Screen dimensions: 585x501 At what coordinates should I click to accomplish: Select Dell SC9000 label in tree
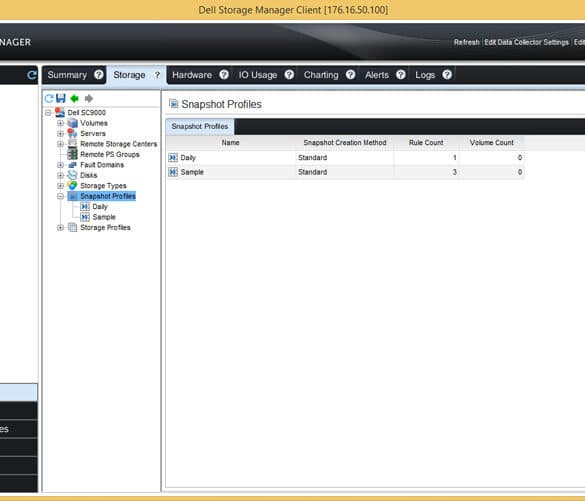(87, 113)
